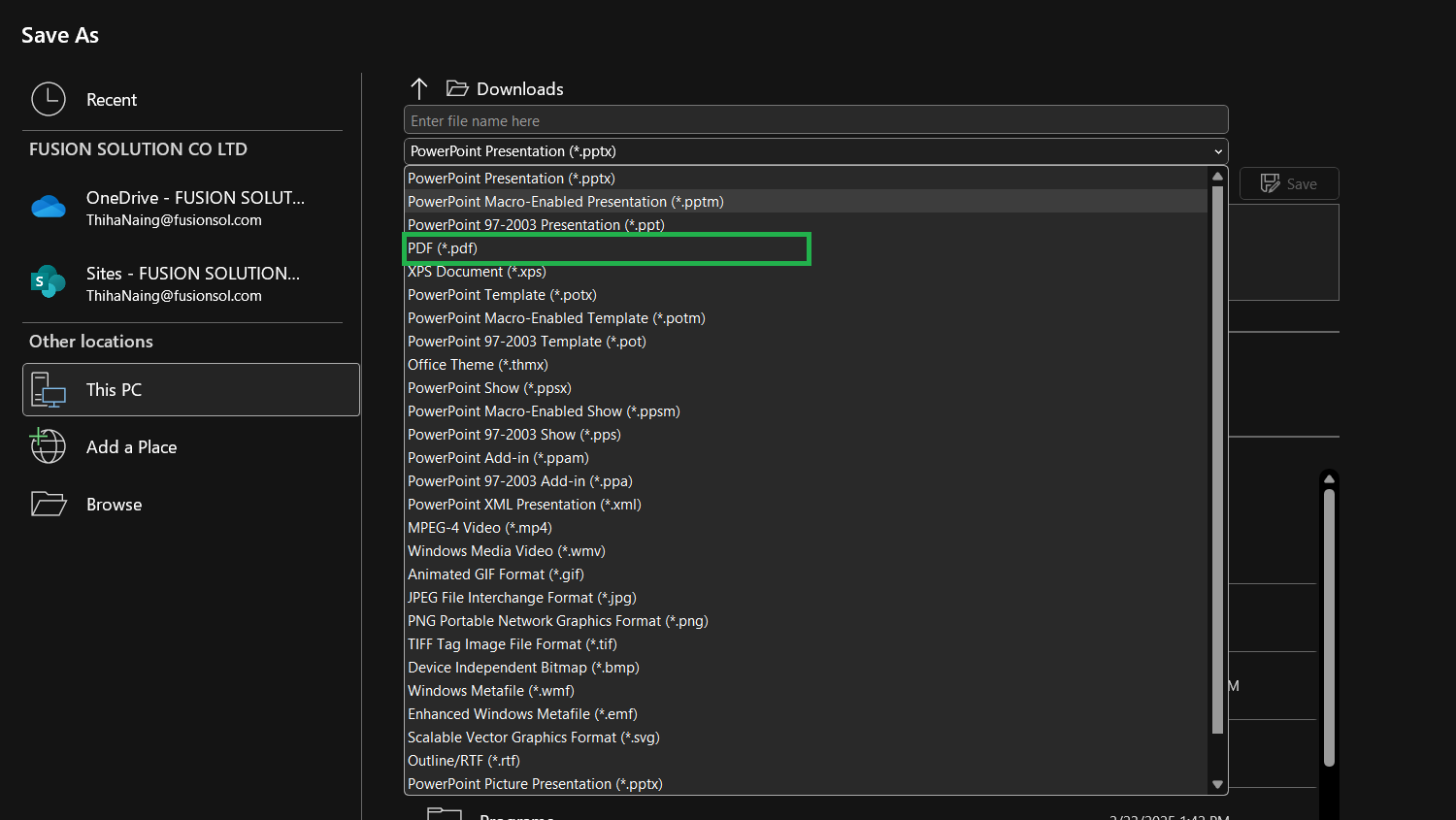Select Enhanced Windows Metafile (*.emf)
This screenshot has height=820, width=1456.
(807, 714)
